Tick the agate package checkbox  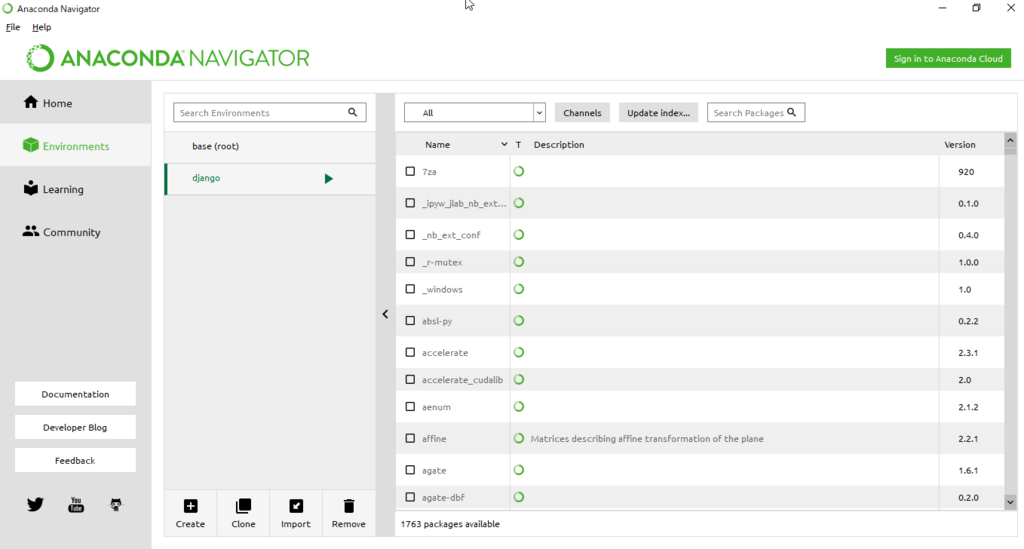(x=410, y=469)
